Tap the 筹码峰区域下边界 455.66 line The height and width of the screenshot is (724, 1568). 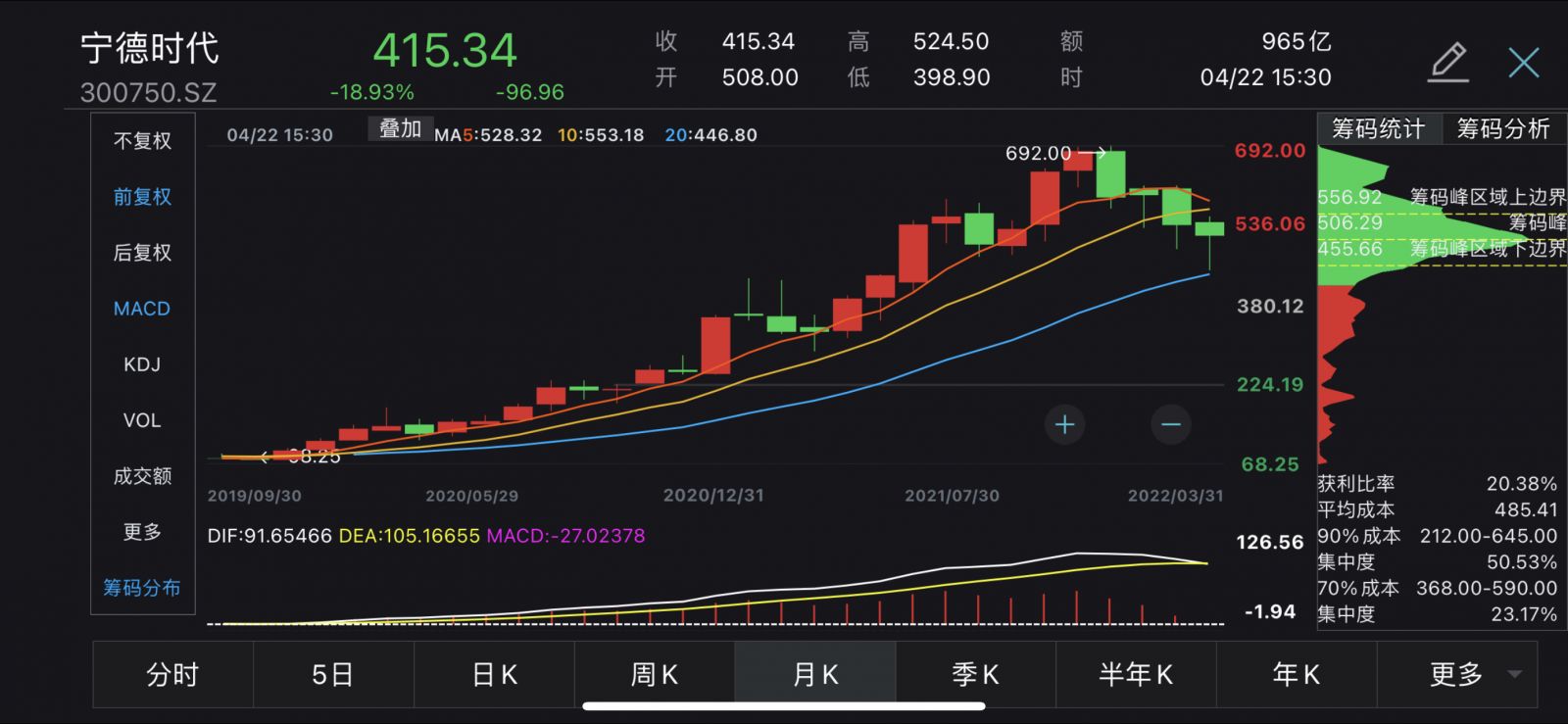point(1442,249)
